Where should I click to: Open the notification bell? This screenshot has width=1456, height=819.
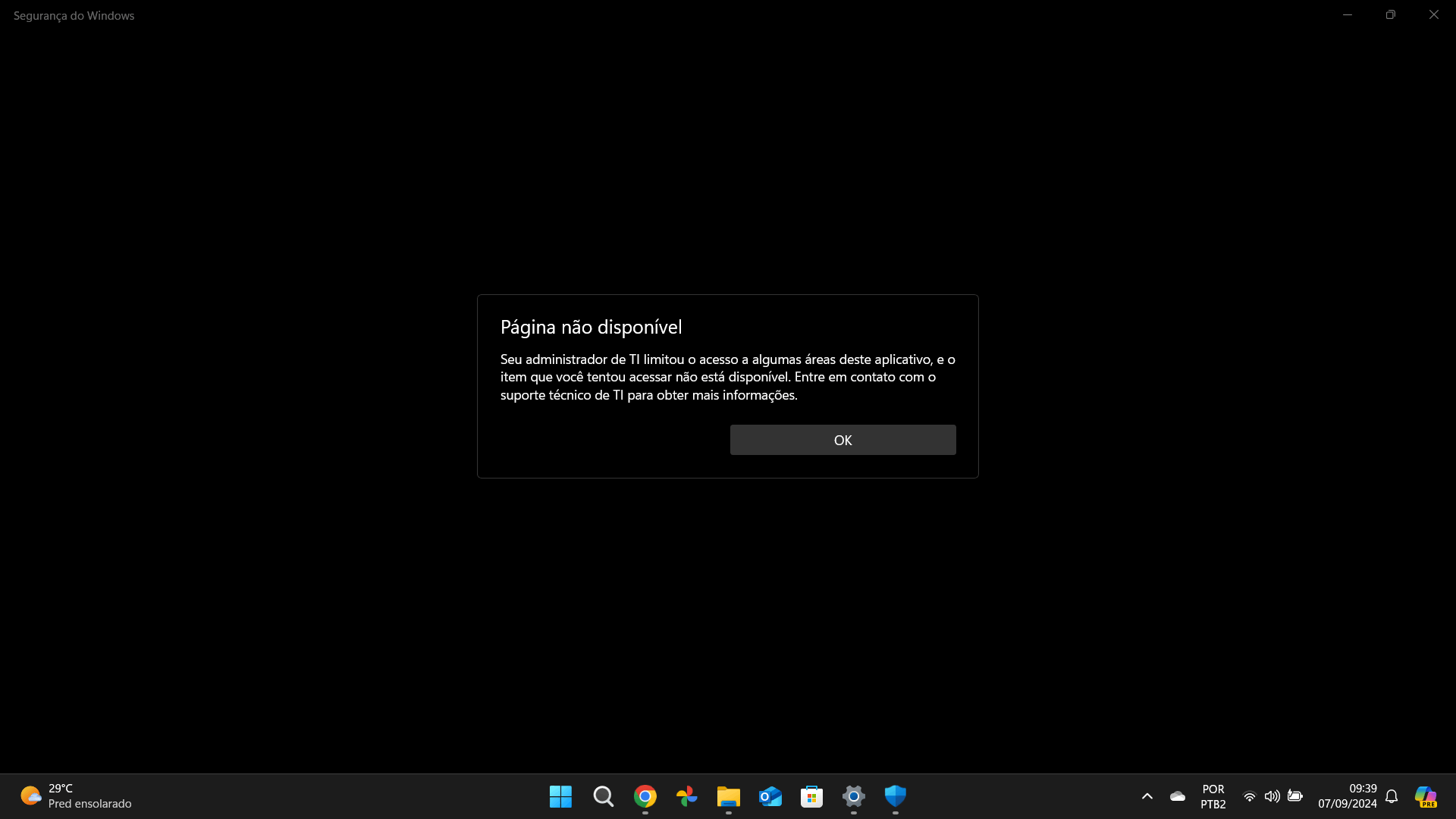point(1392,796)
